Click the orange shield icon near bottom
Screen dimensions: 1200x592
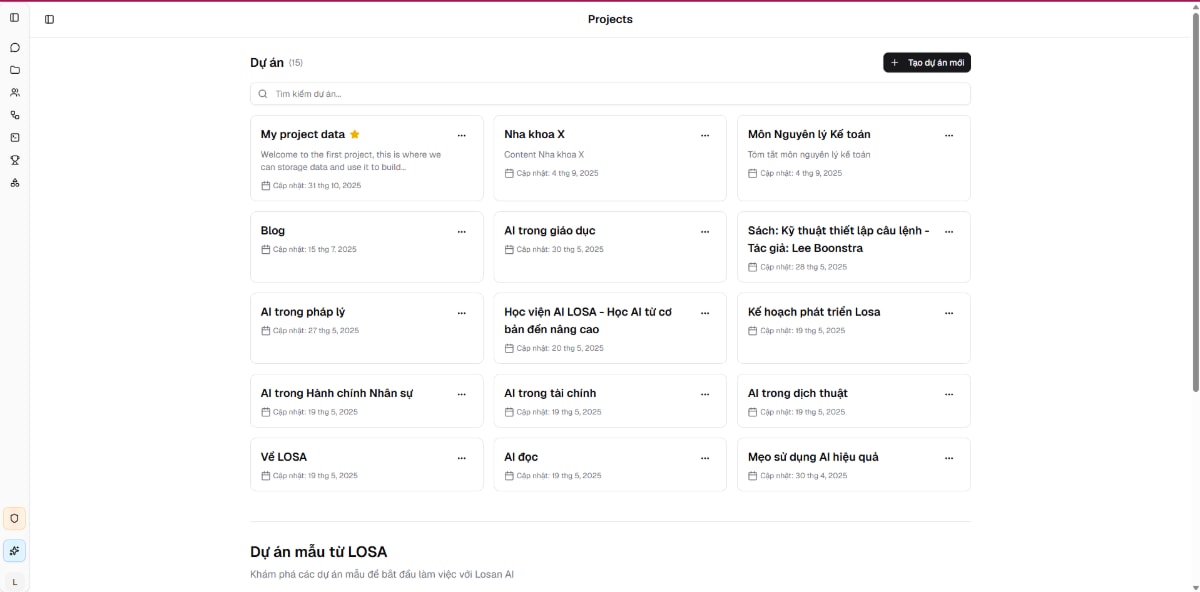coord(14,518)
